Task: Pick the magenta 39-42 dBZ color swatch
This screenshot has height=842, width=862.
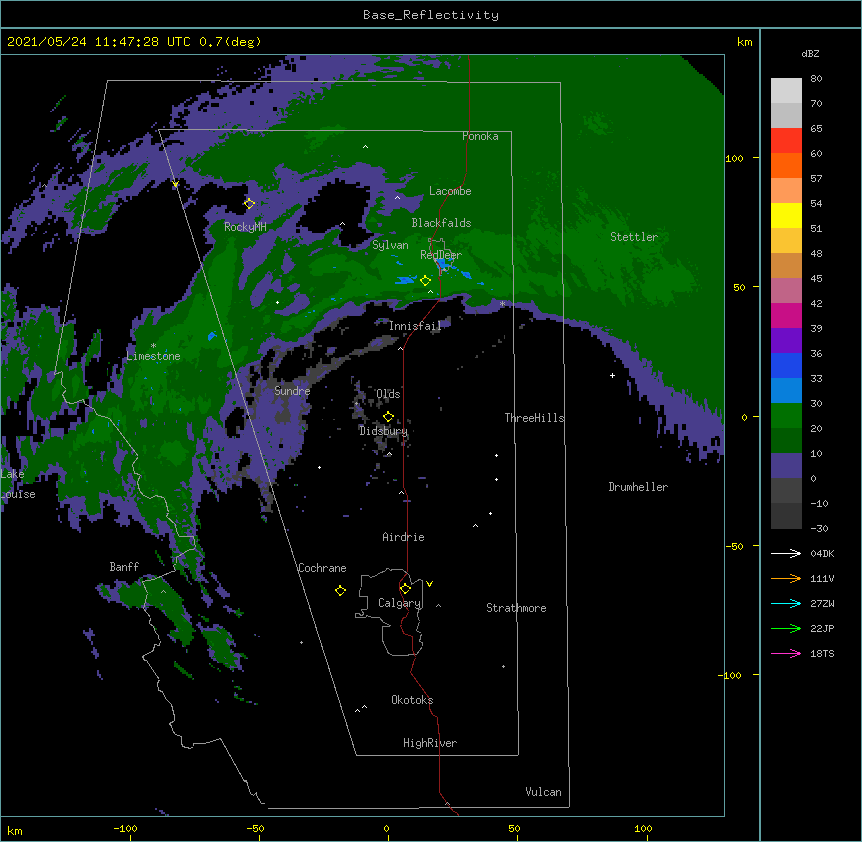Action: [x=786, y=315]
